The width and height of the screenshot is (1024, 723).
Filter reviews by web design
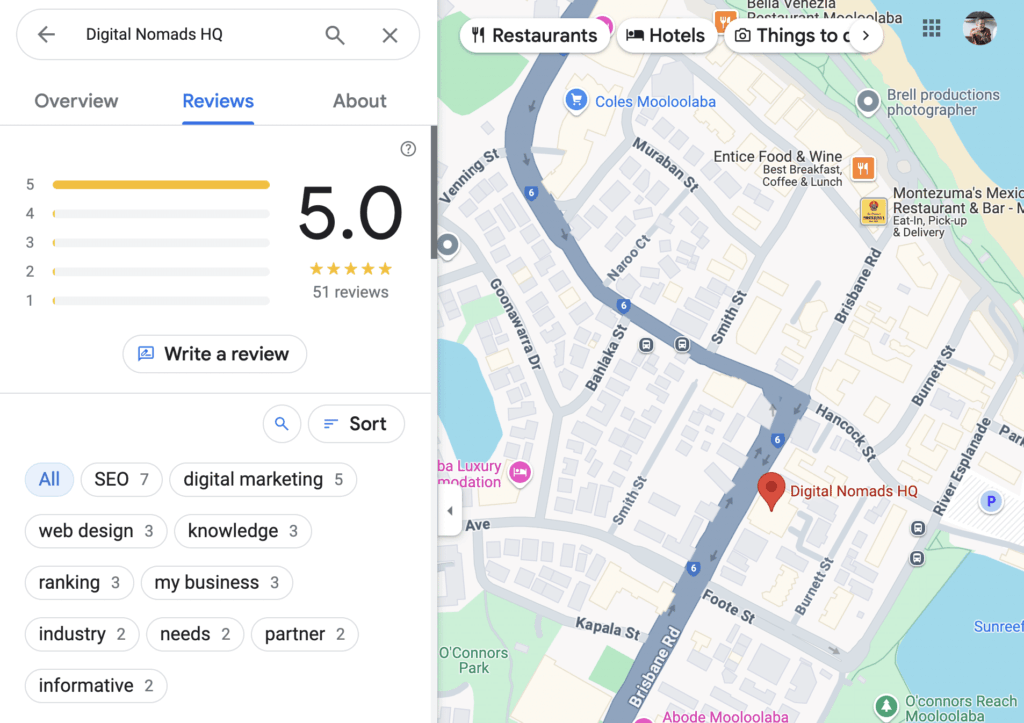pyautogui.click(x=96, y=531)
